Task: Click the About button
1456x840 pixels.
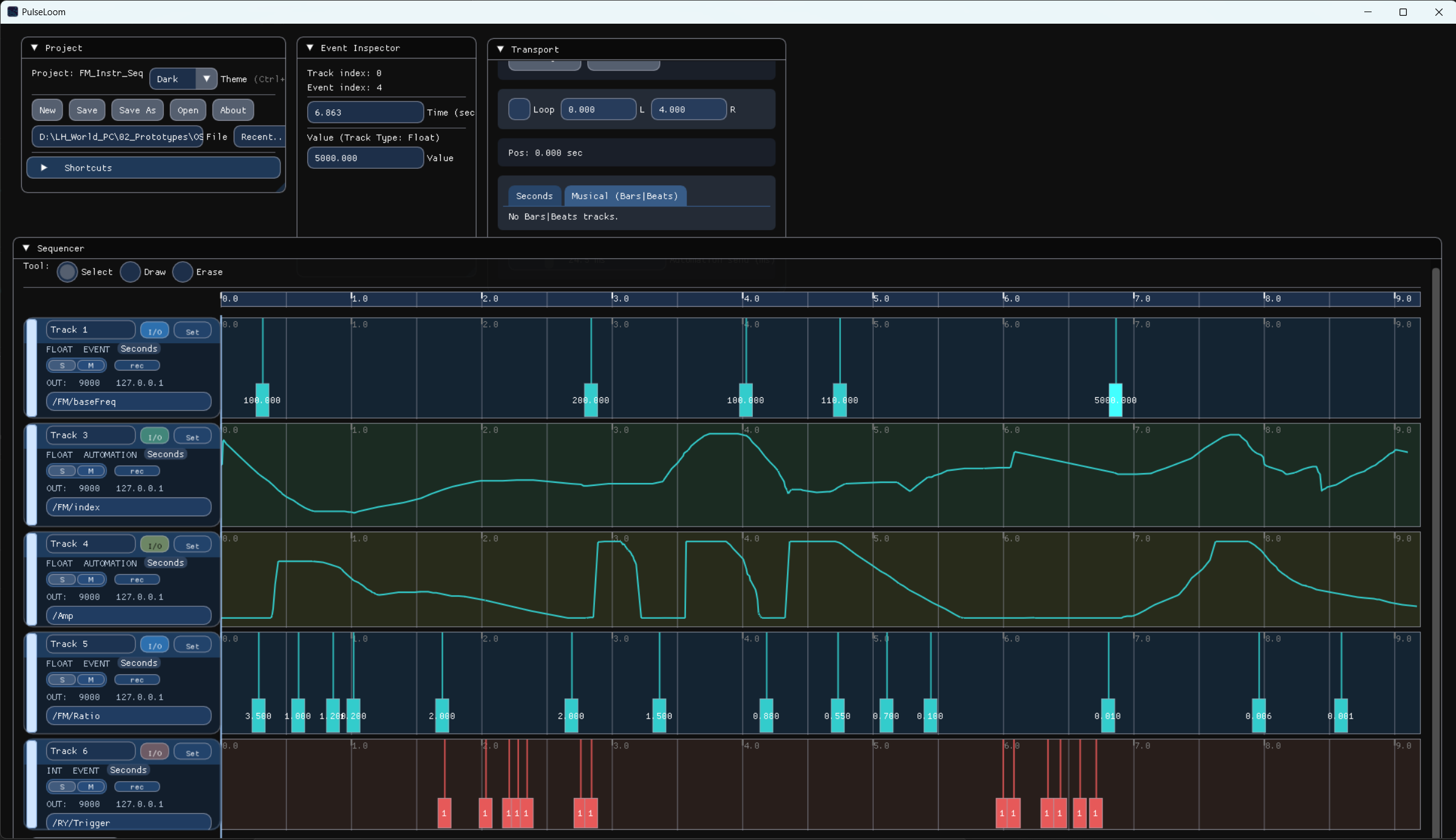Action: point(233,110)
